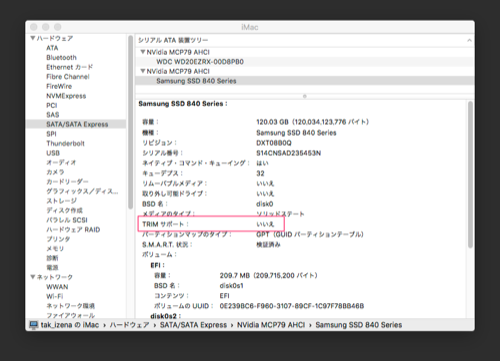
Task: Click the queue depth value 32
Action: [260, 173]
